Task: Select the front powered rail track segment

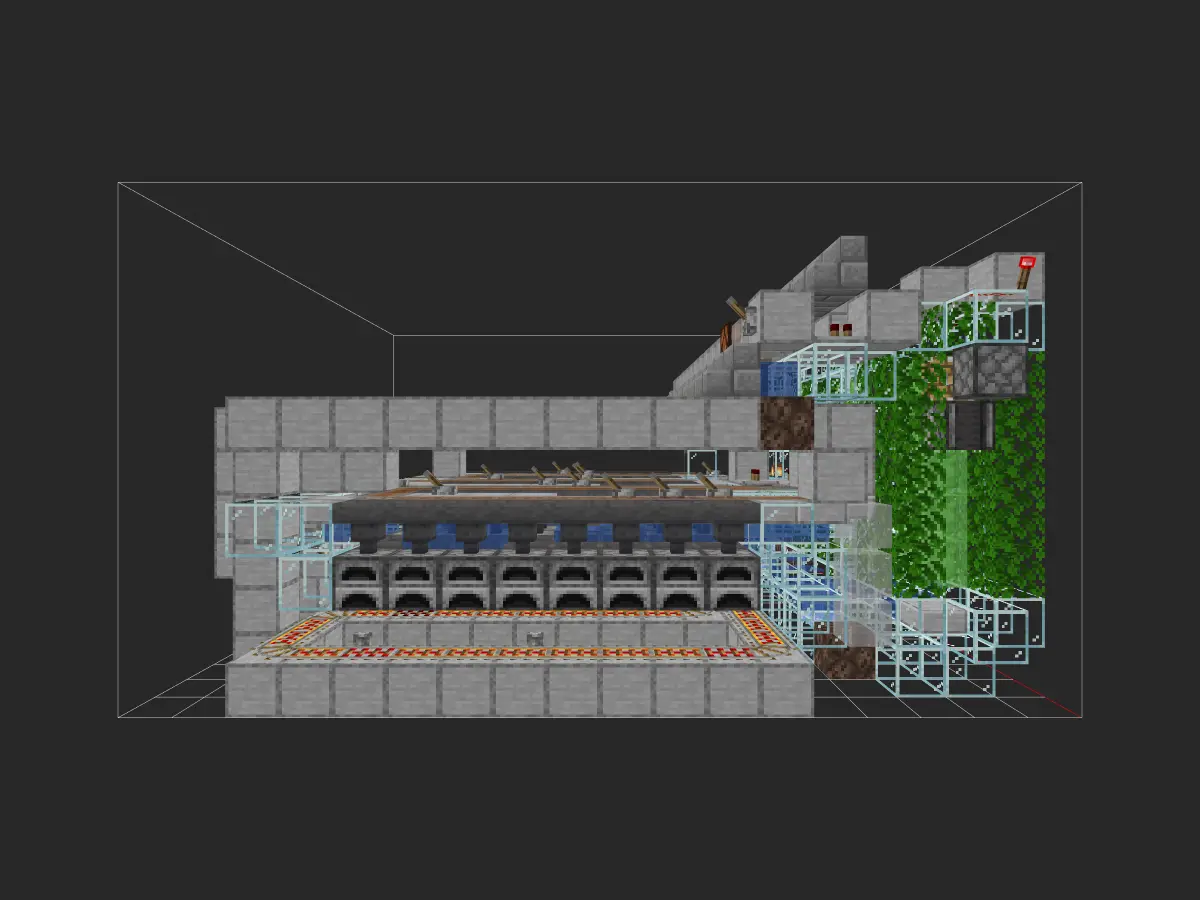Action: pyautogui.click(x=520, y=654)
